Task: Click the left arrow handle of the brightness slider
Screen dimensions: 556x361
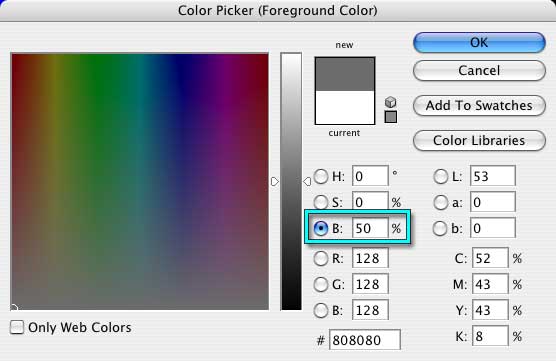Action: [275, 182]
